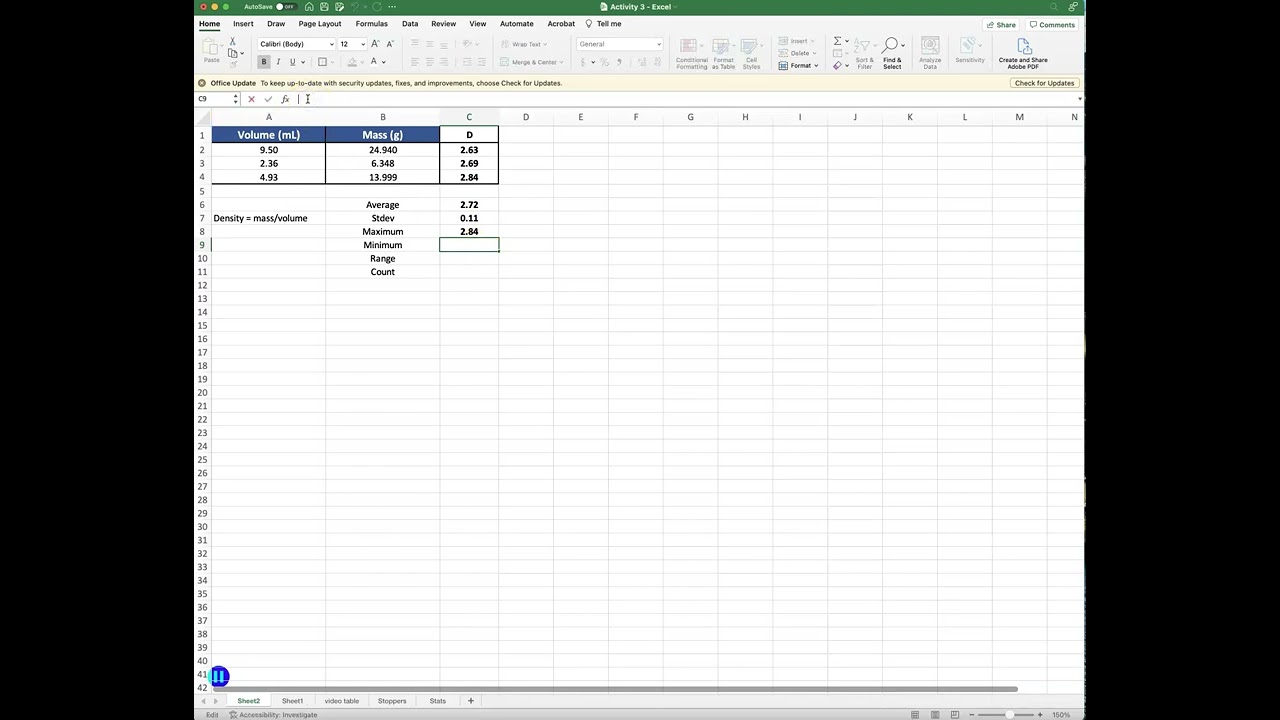Click in the formula bar input
The image size is (1280, 720).
685,99
